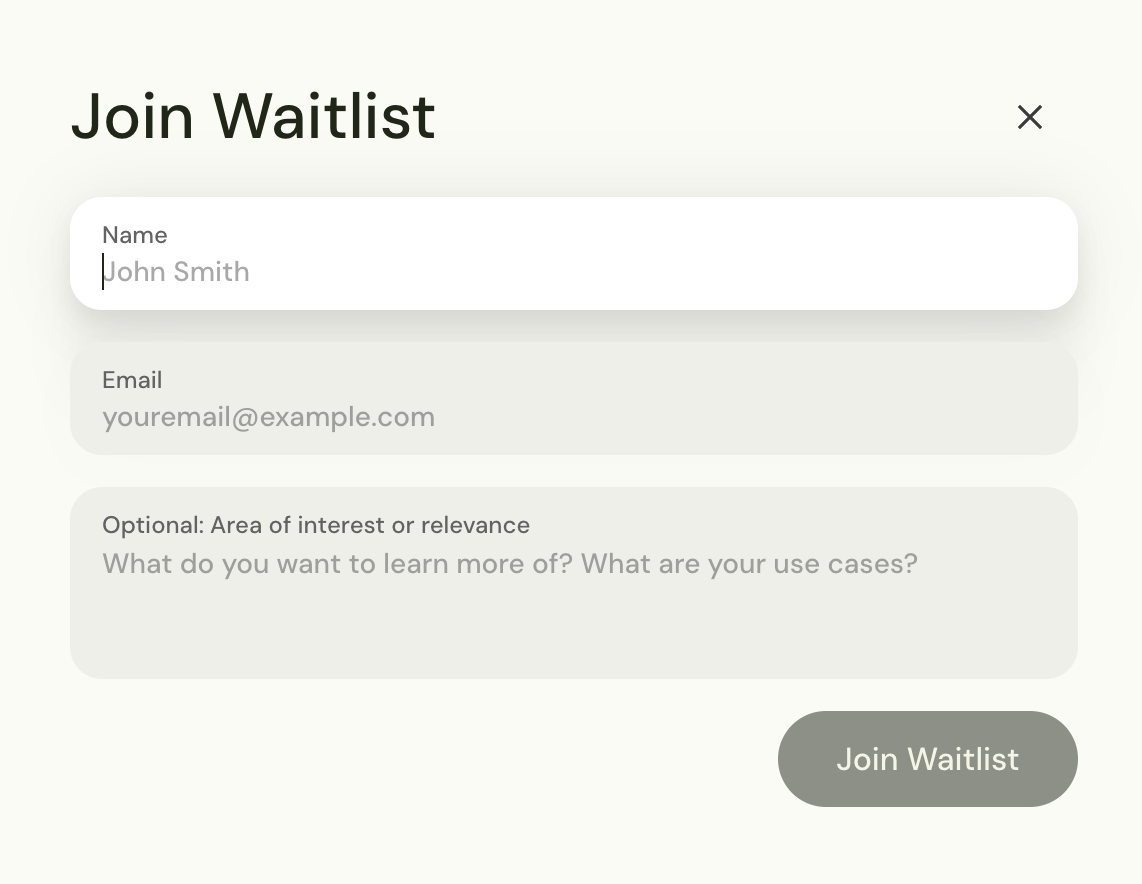1142x884 pixels.
Task: Click empty space in the use cases textarea
Action: [x=573, y=630]
